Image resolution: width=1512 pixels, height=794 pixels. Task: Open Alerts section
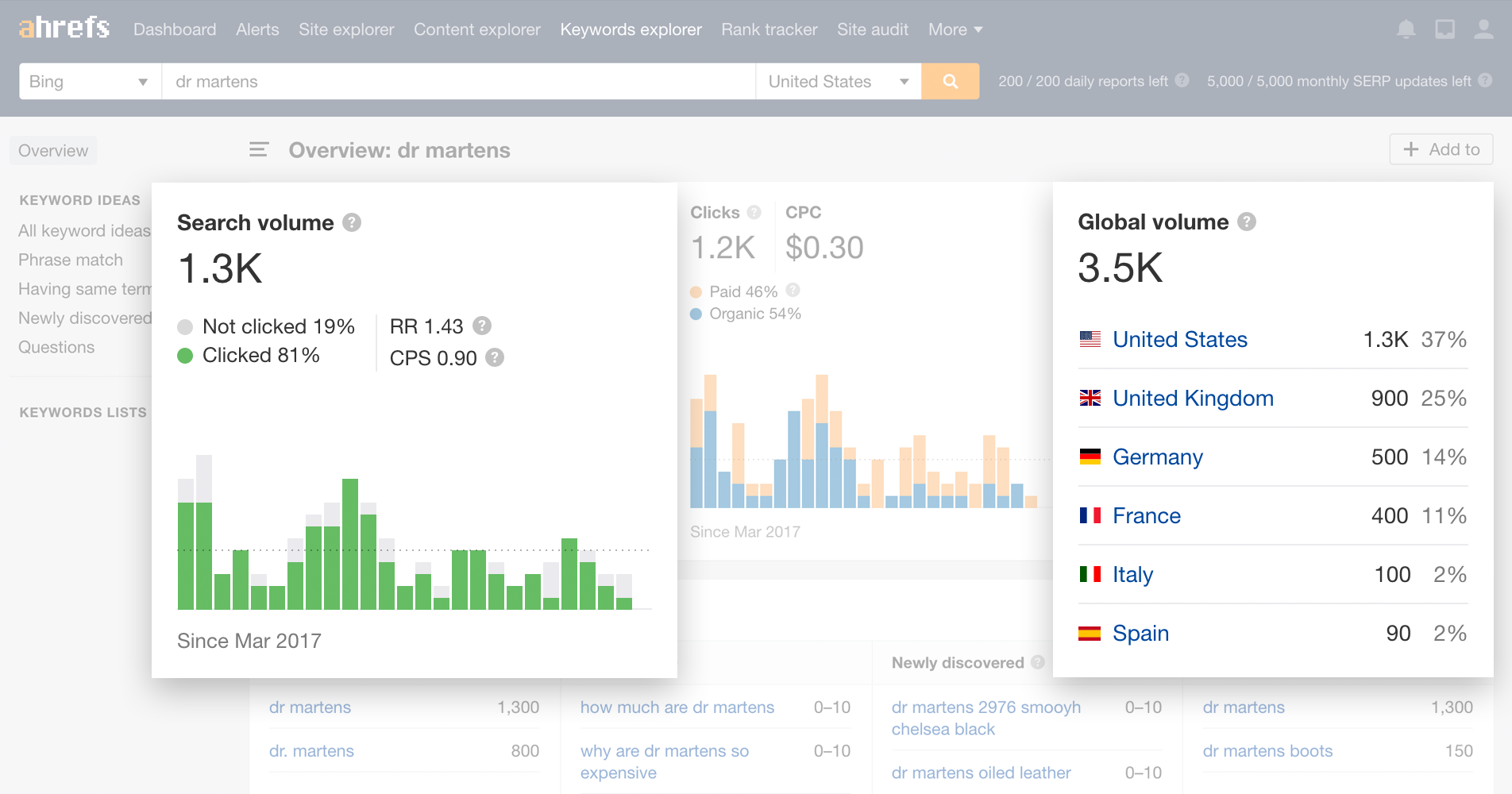coord(257,29)
